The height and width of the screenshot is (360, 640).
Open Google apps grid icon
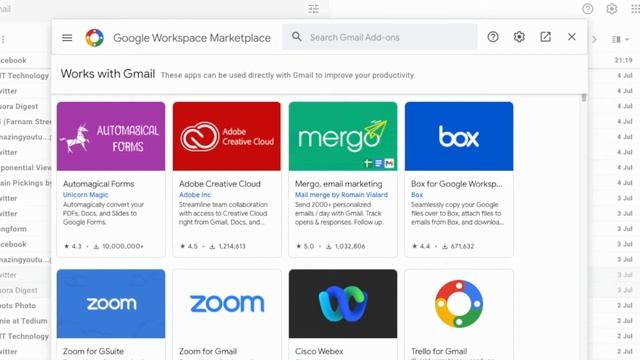636,9
